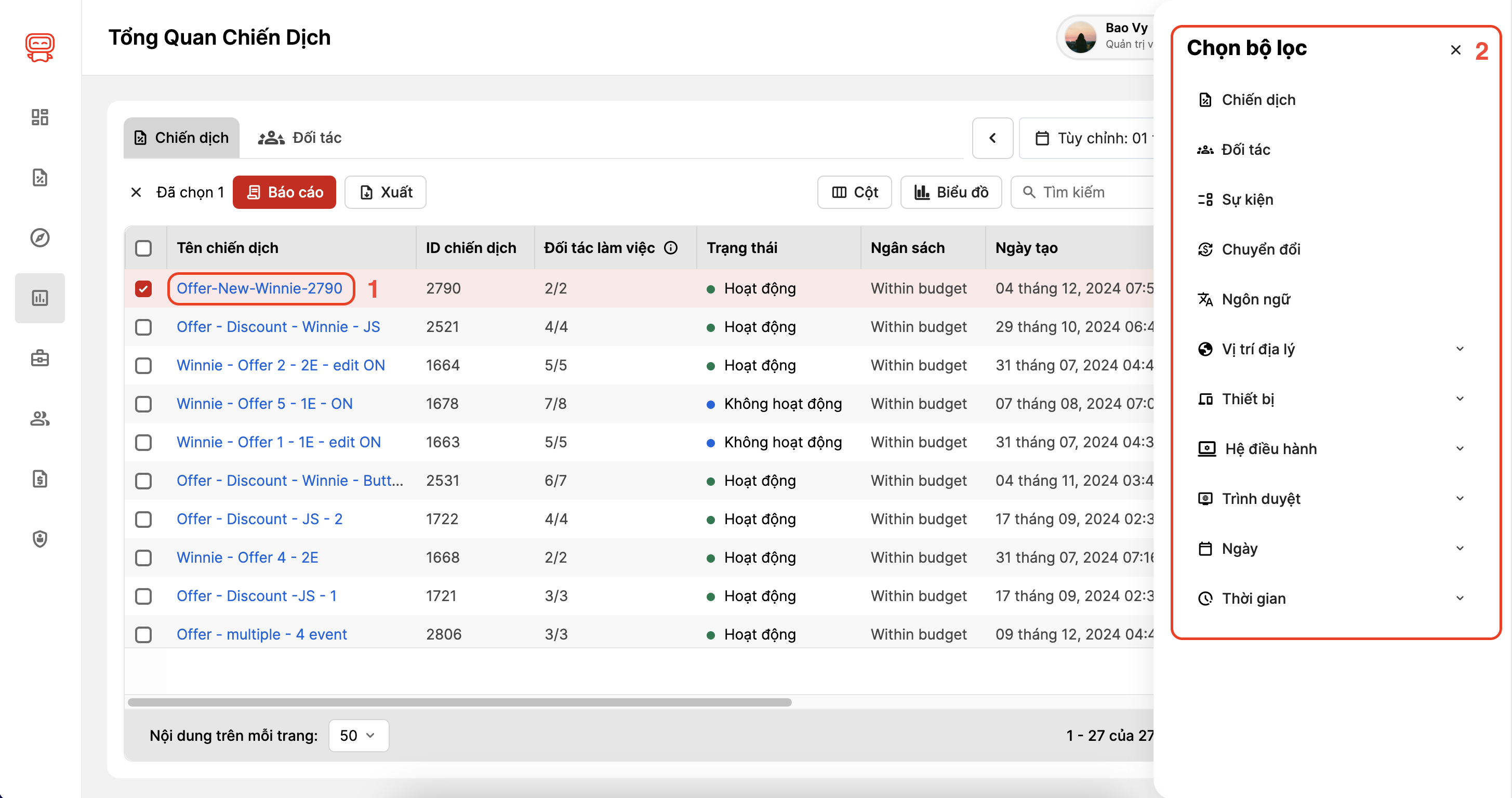Click the 7/8 partners cell
Image resolution: width=1512 pixels, height=798 pixels.
pyautogui.click(x=555, y=404)
